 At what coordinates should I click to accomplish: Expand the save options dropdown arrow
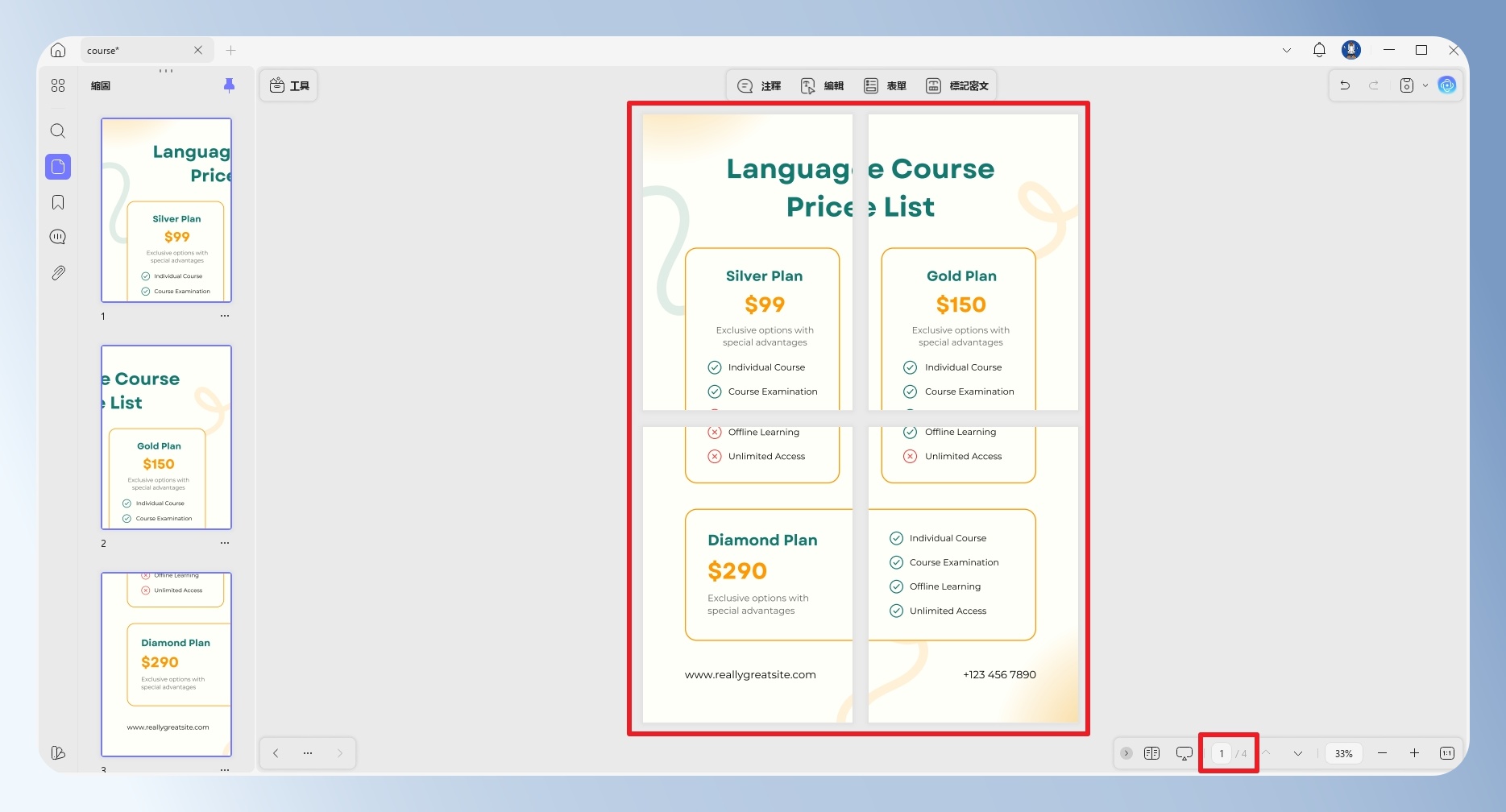(1425, 85)
